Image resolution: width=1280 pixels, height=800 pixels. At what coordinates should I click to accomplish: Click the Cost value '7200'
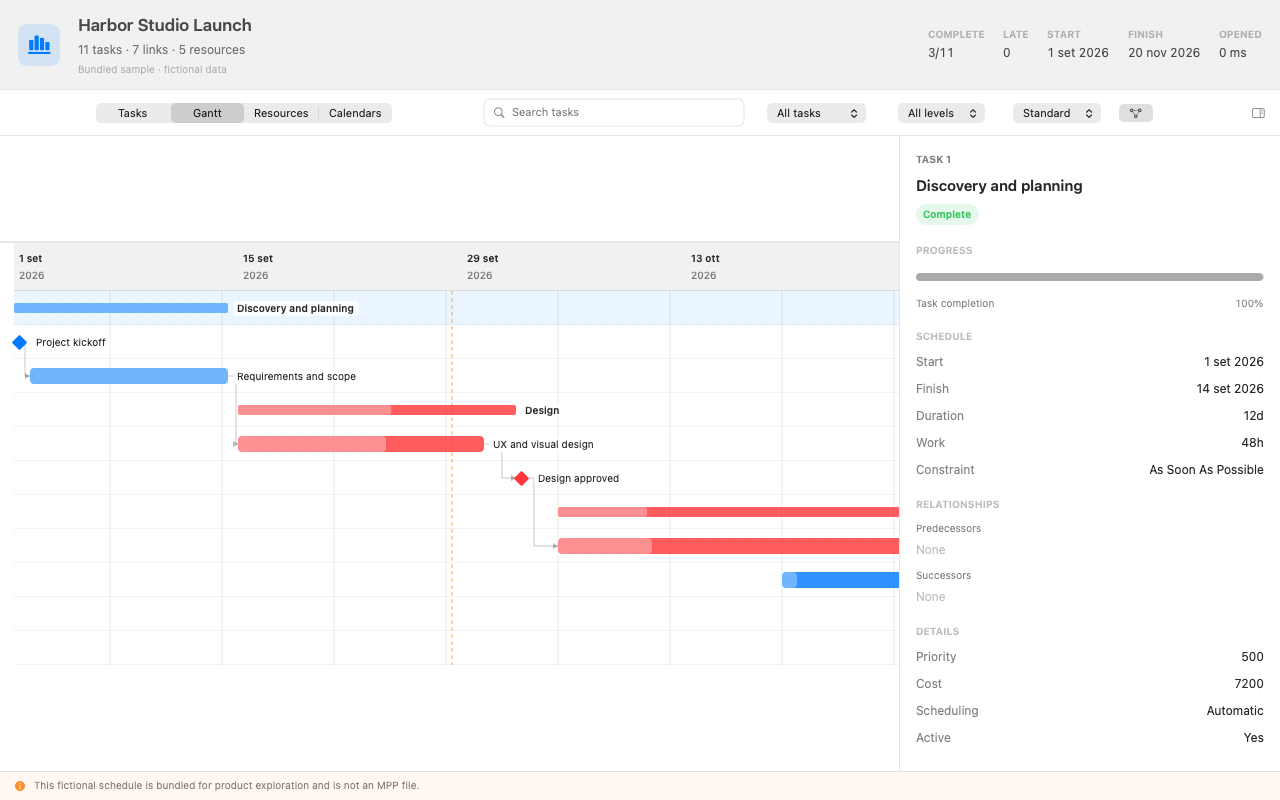(1249, 684)
